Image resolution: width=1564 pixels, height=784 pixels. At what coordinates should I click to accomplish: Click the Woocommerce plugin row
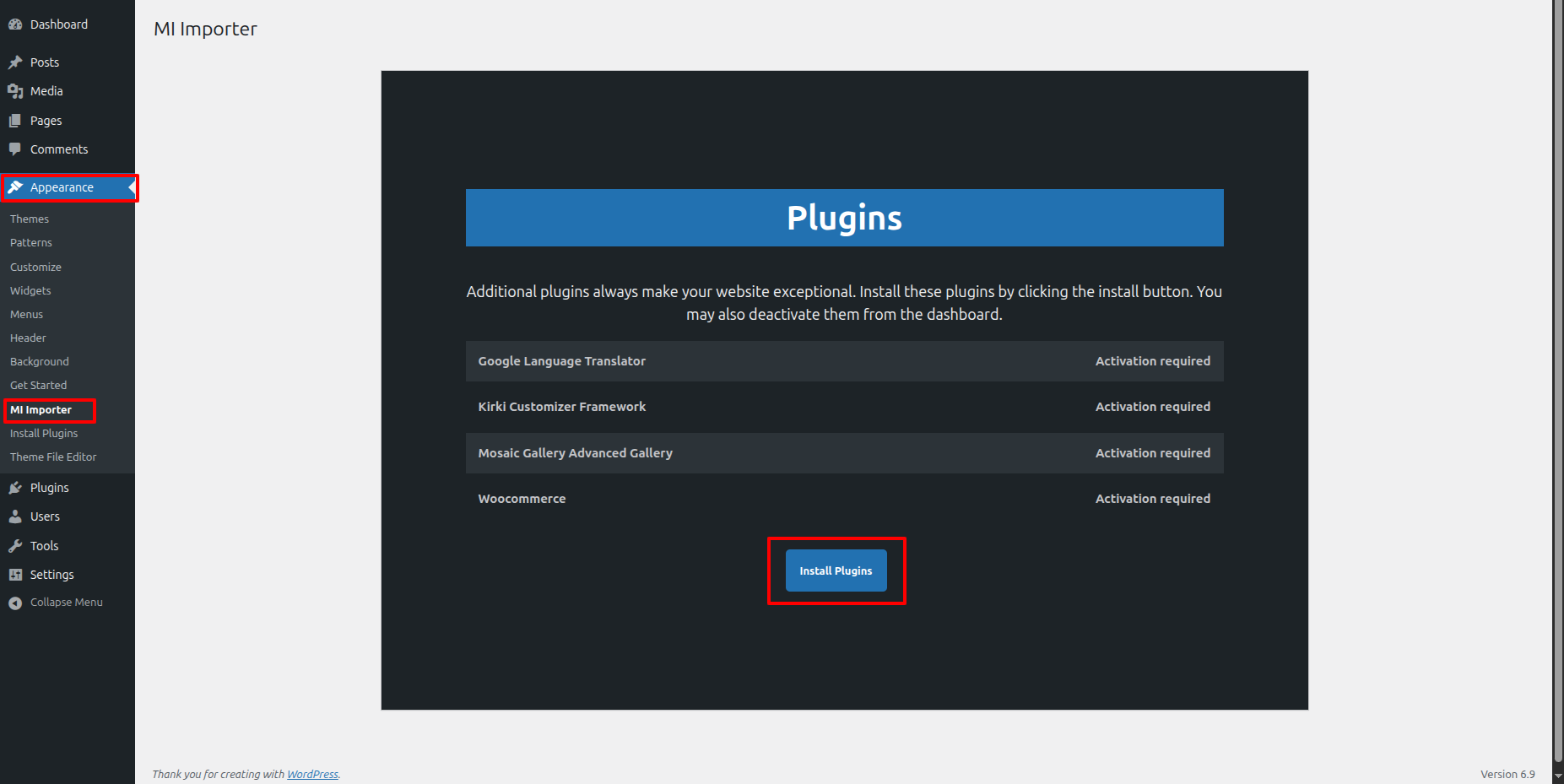click(x=844, y=499)
